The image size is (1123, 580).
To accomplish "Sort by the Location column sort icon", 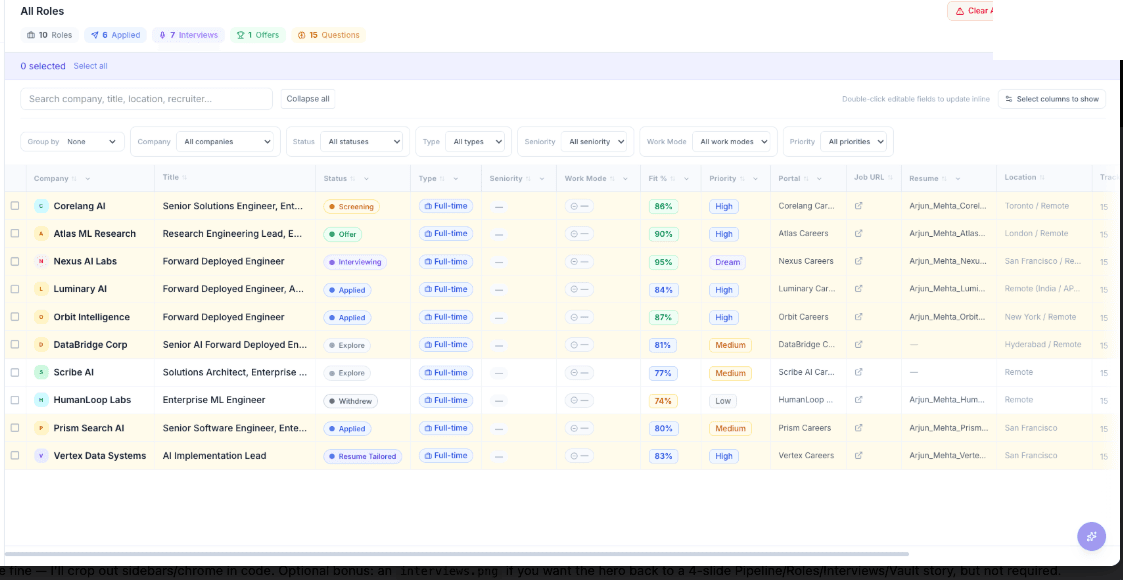I will tap(1042, 178).
